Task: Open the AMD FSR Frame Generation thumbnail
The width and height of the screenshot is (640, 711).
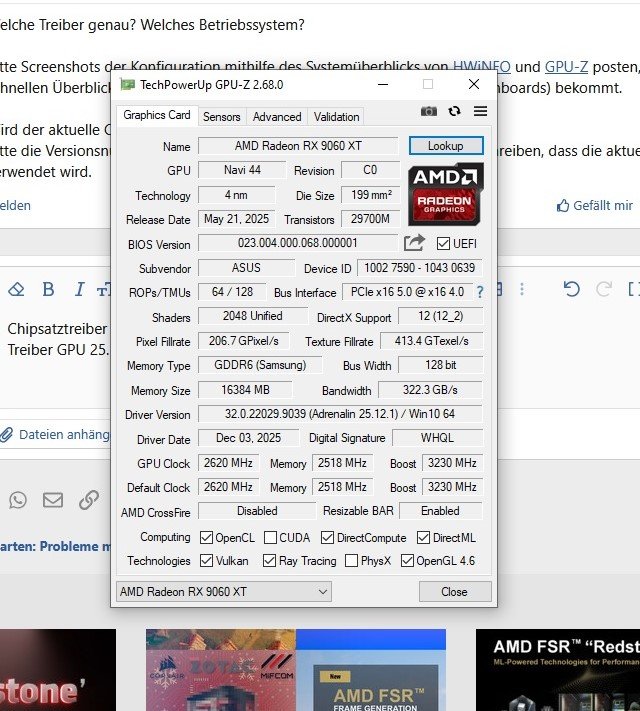Action: point(371,670)
